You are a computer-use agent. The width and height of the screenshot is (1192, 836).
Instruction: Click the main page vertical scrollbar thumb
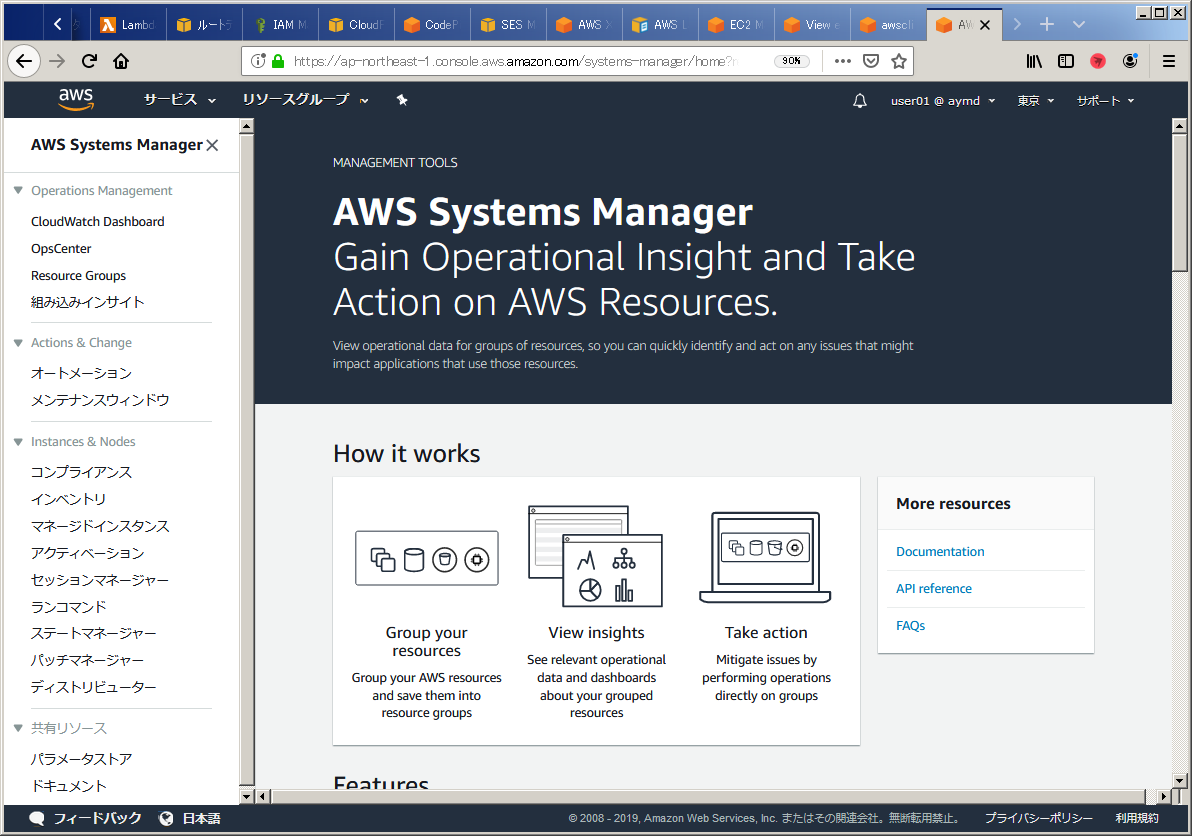click(x=1179, y=202)
